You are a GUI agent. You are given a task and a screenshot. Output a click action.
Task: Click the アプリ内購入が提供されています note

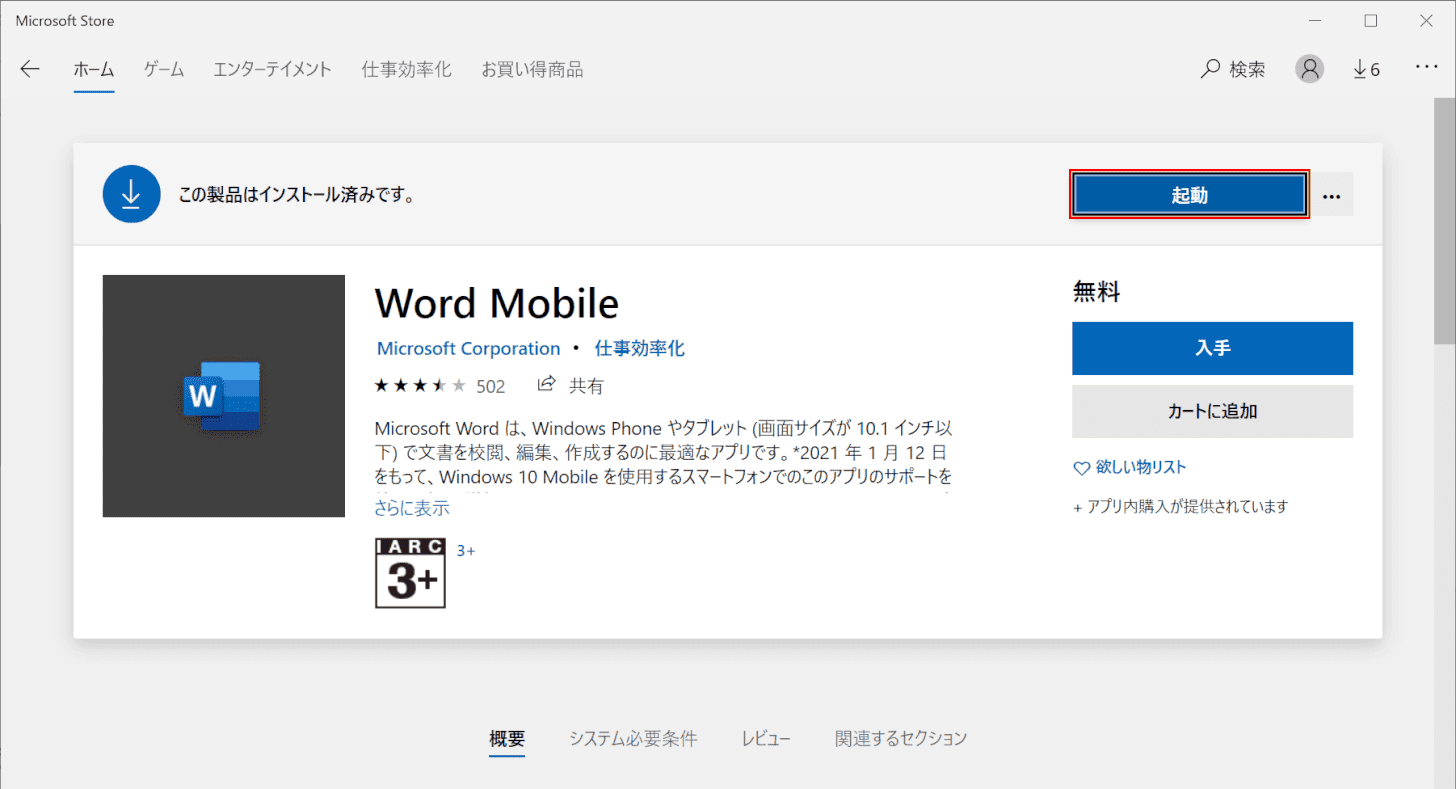click(x=1180, y=507)
